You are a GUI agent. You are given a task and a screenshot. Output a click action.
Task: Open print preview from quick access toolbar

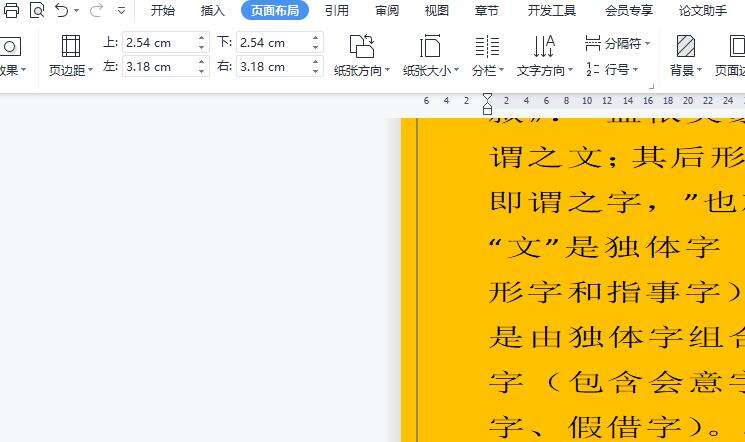point(37,11)
